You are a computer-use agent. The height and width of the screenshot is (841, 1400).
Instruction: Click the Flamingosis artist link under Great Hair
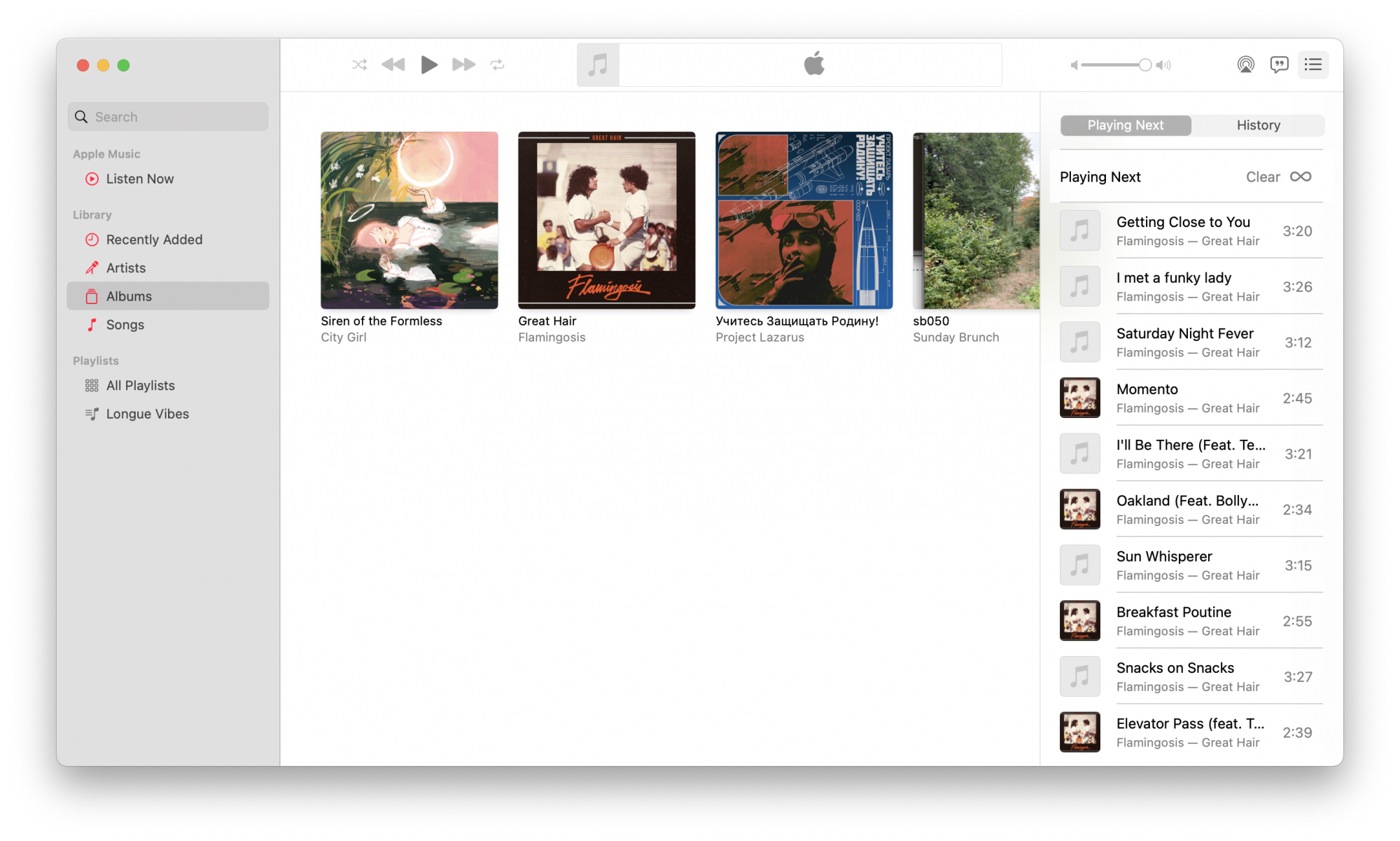(552, 337)
